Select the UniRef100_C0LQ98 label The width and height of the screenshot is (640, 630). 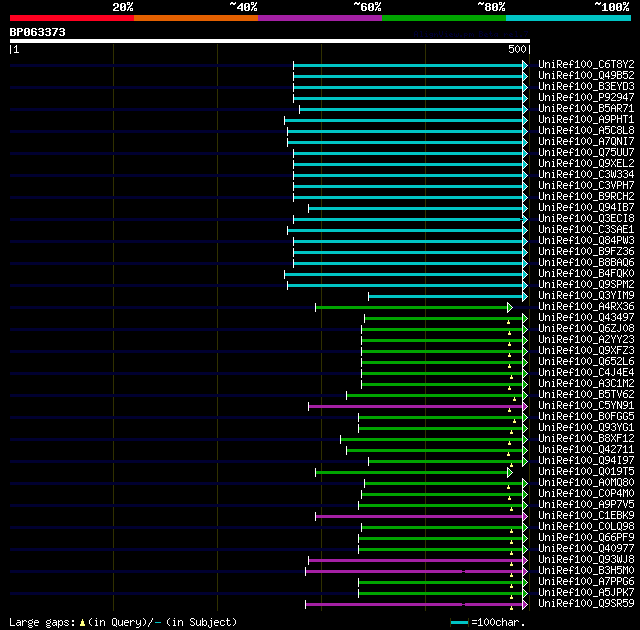[586, 527]
